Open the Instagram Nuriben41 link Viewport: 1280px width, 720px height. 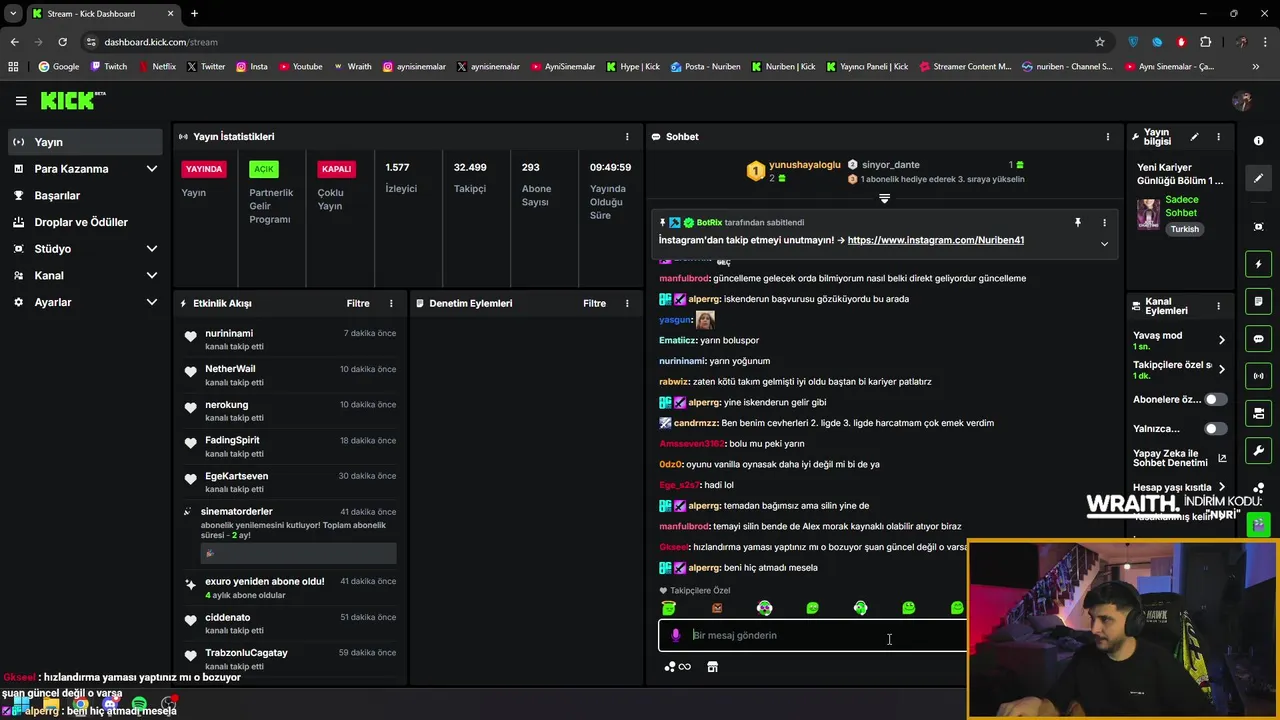point(935,240)
